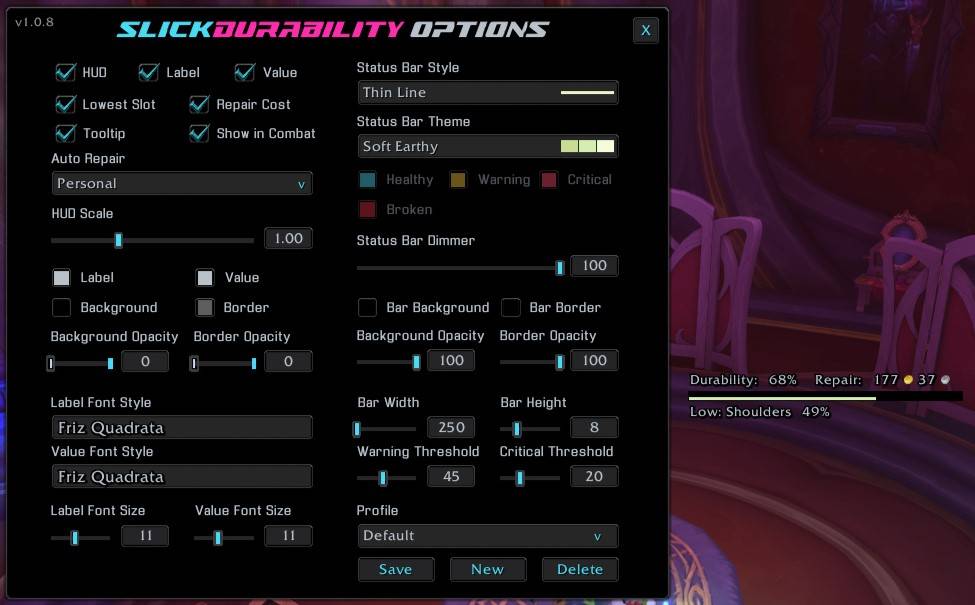The image size is (975, 605).
Task: Open the Label Font Style Friz Quadrata selector
Action: (x=182, y=427)
